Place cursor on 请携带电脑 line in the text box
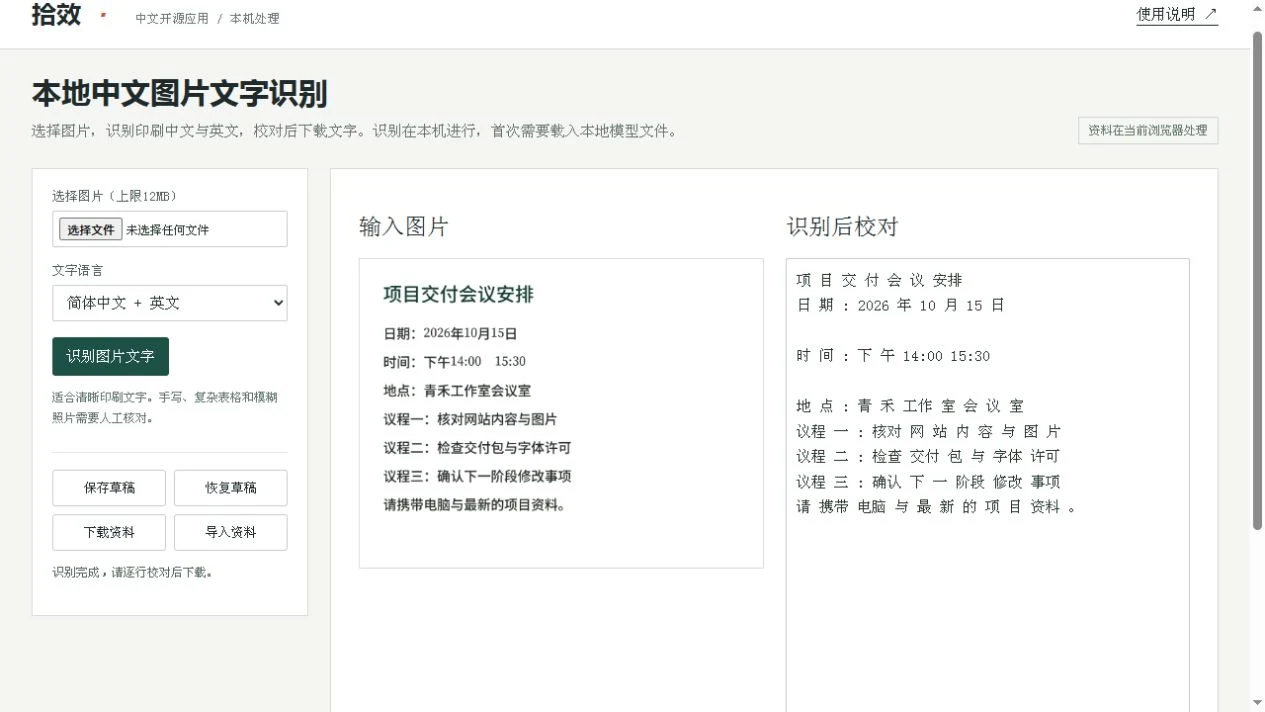 click(937, 506)
